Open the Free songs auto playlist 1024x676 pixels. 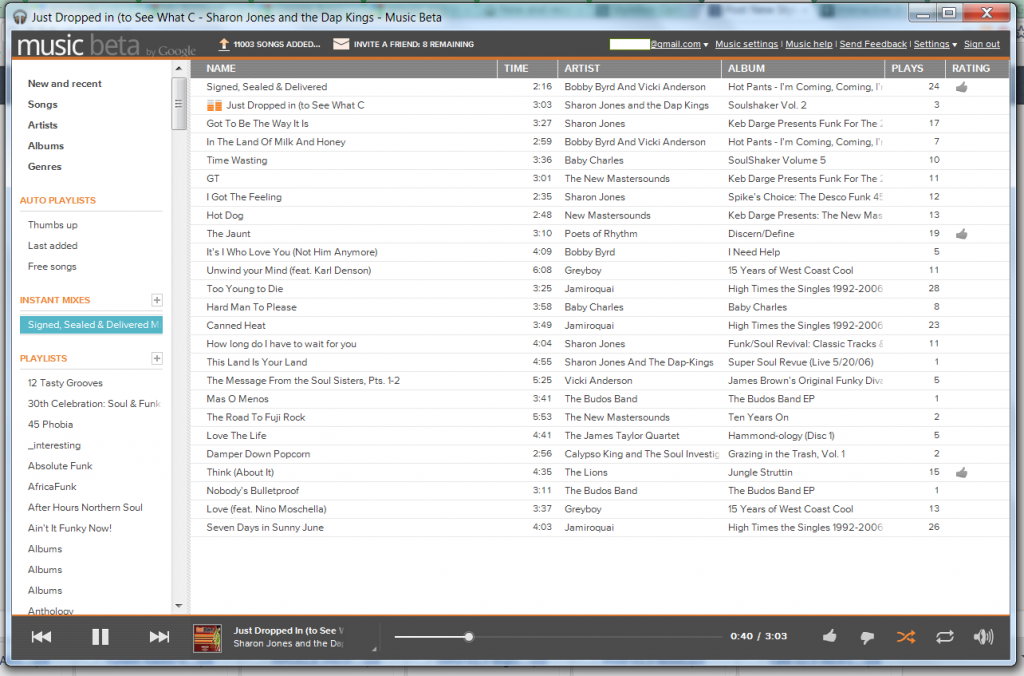coord(52,266)
